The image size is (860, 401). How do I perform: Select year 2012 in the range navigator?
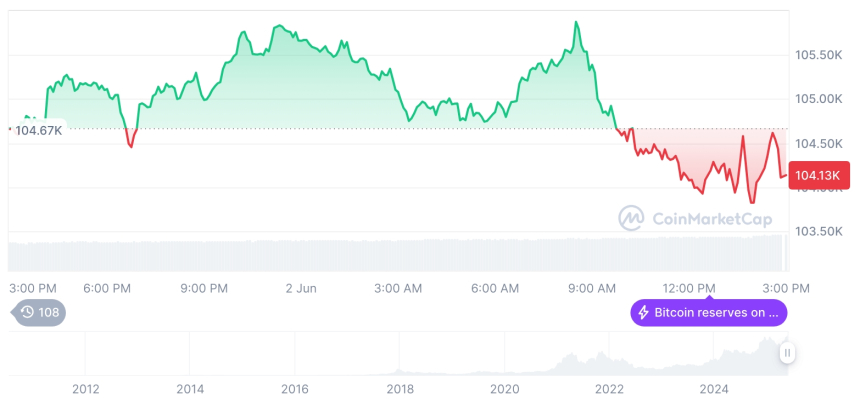[86, 388]
